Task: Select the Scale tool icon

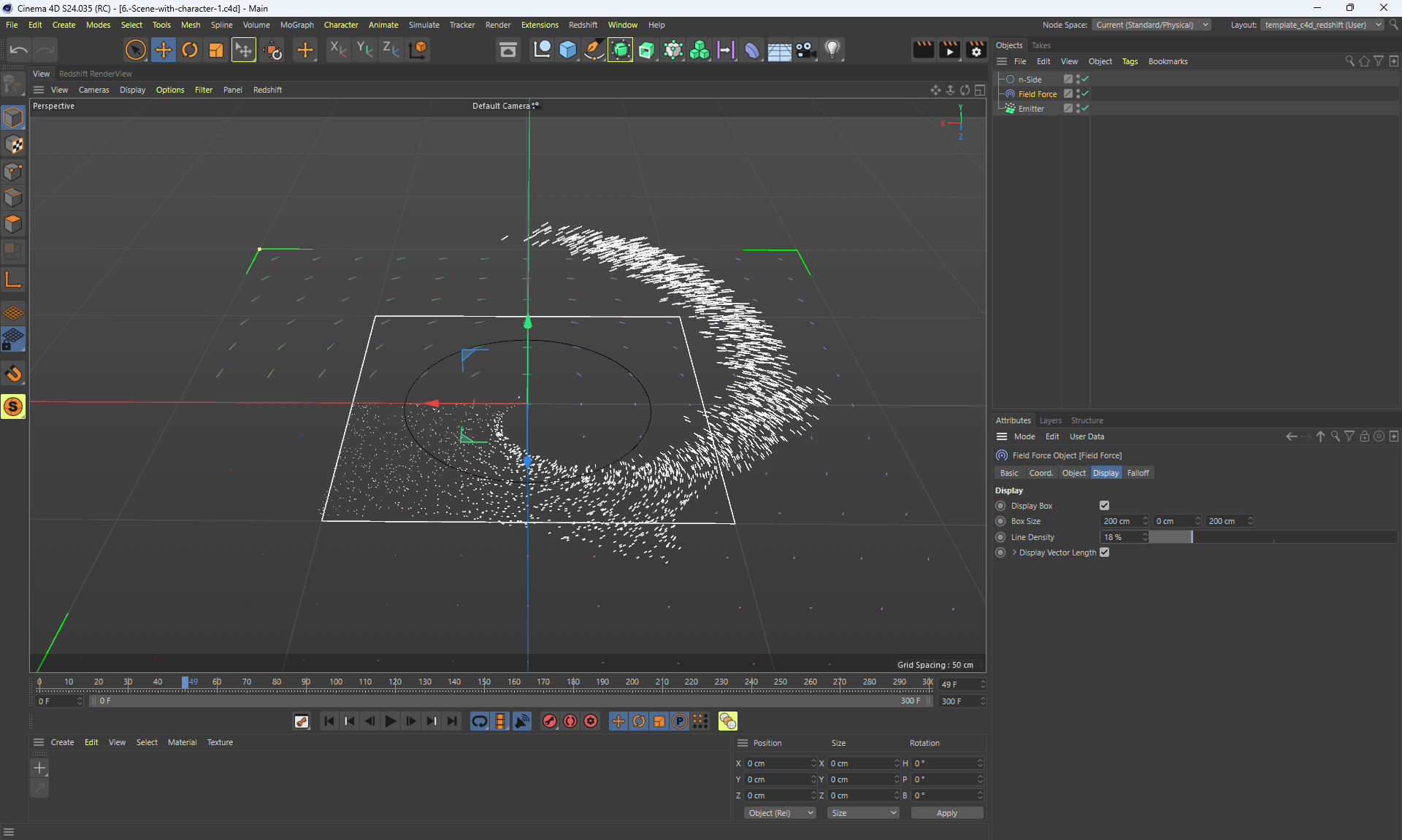Action: click(216, 50)
